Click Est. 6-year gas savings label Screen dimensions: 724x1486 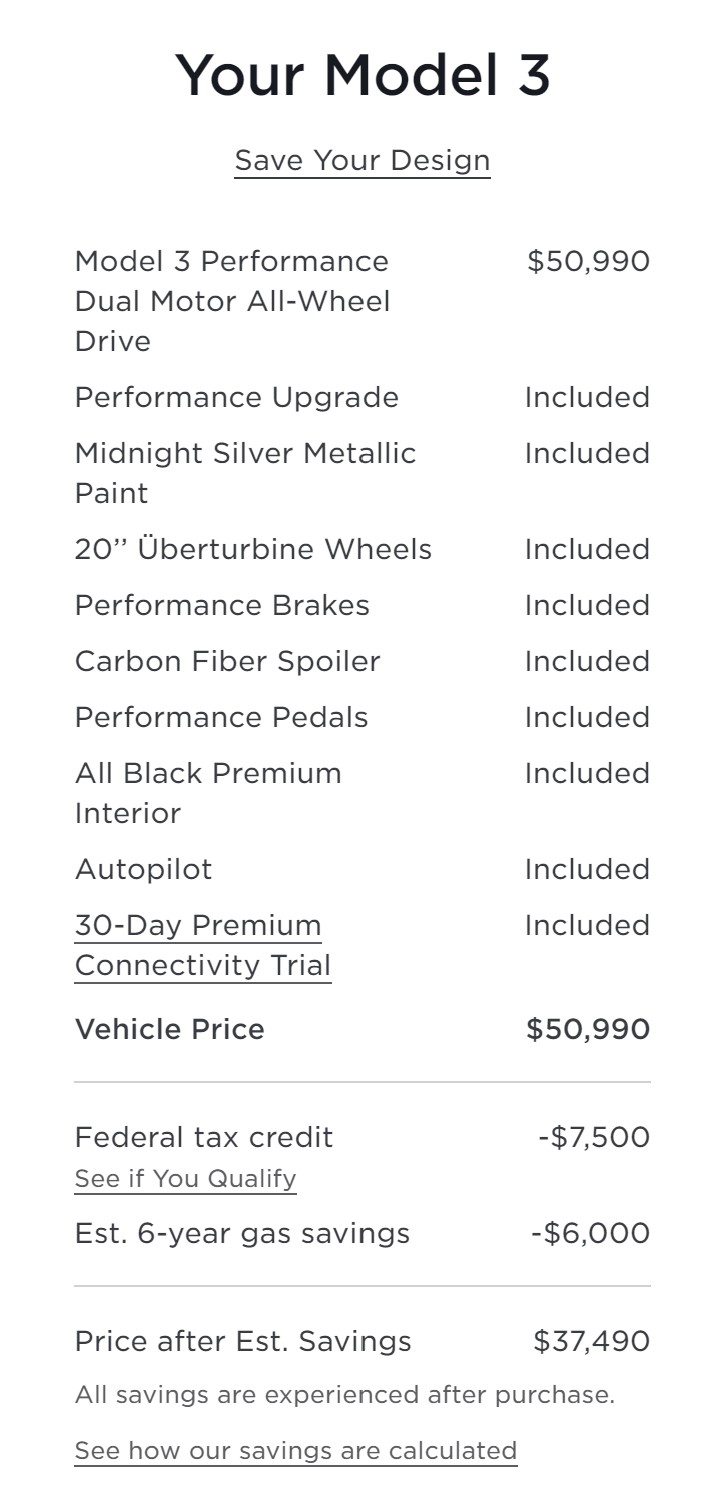click(242, 1233)
